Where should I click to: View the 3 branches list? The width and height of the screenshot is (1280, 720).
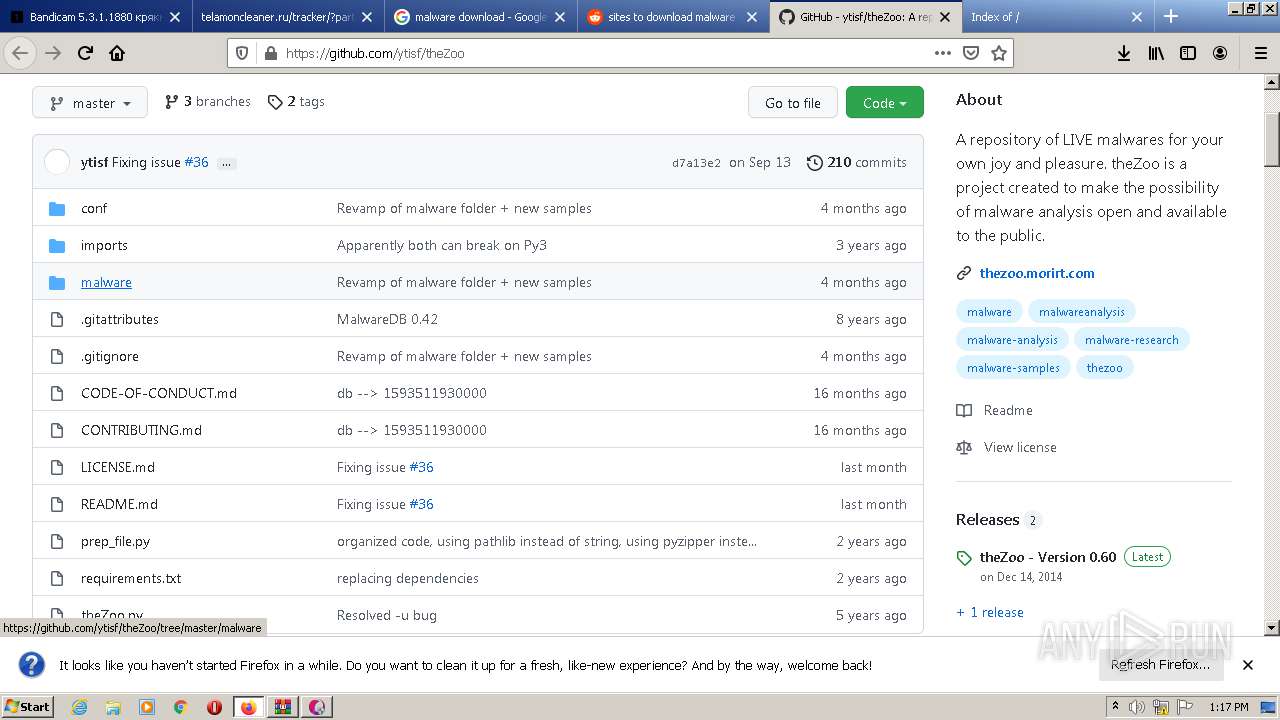click(x=208, y=102)
